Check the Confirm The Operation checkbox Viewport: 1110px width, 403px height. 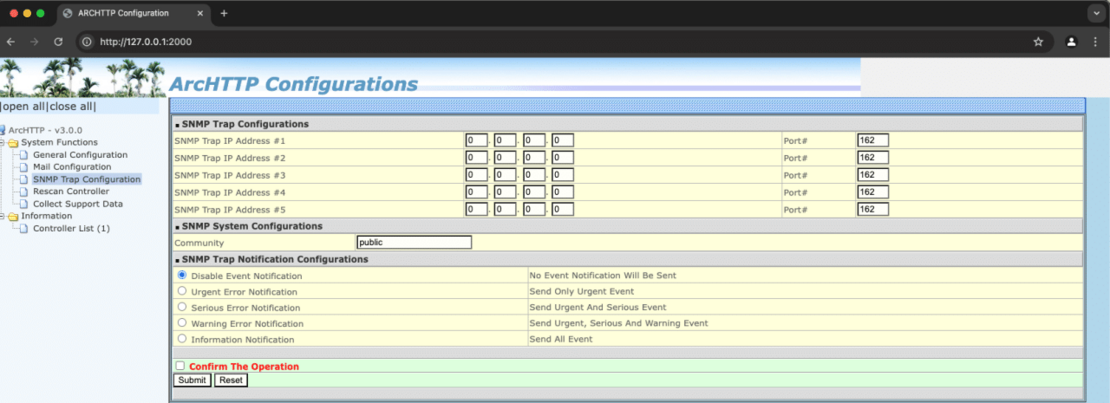181,366
